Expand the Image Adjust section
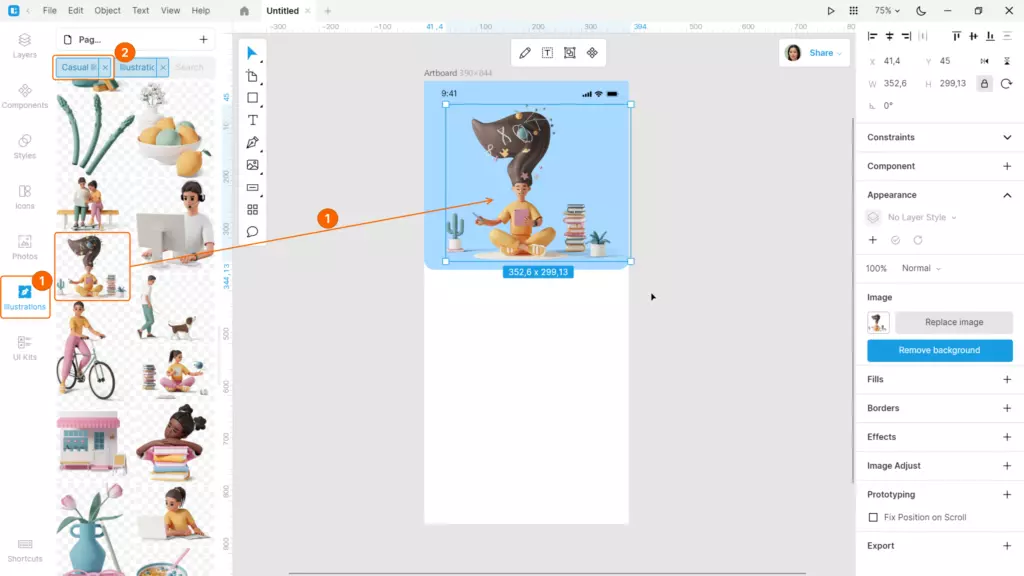This screenshot has height=576, width=1024. tap(1007, 466)
